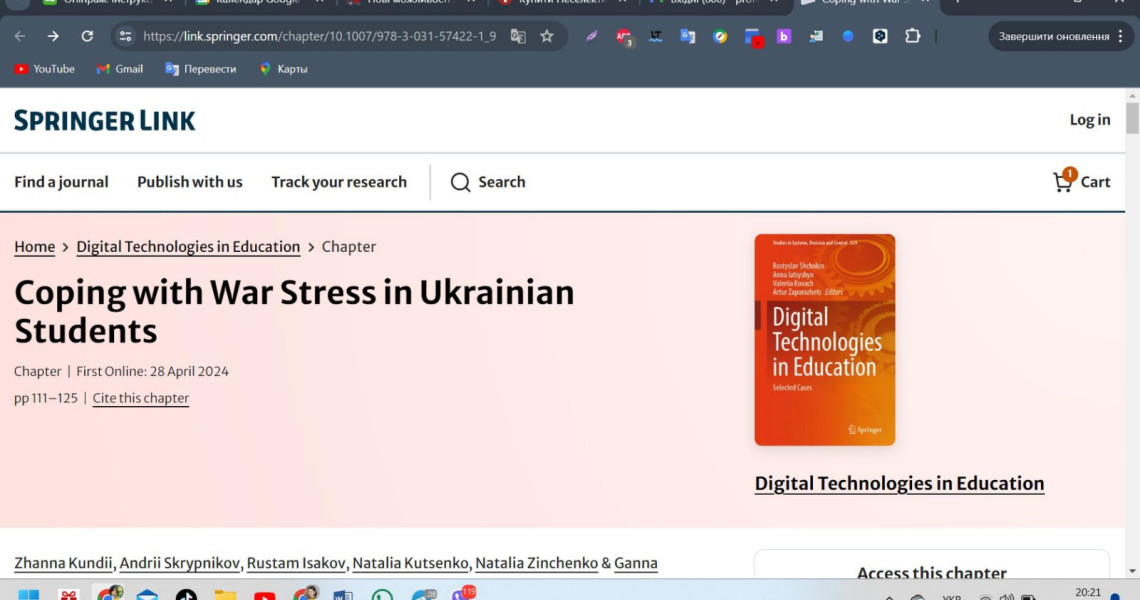Bookmark this page with the star icon
1140x600 pixels.
[x=547, y=36]
